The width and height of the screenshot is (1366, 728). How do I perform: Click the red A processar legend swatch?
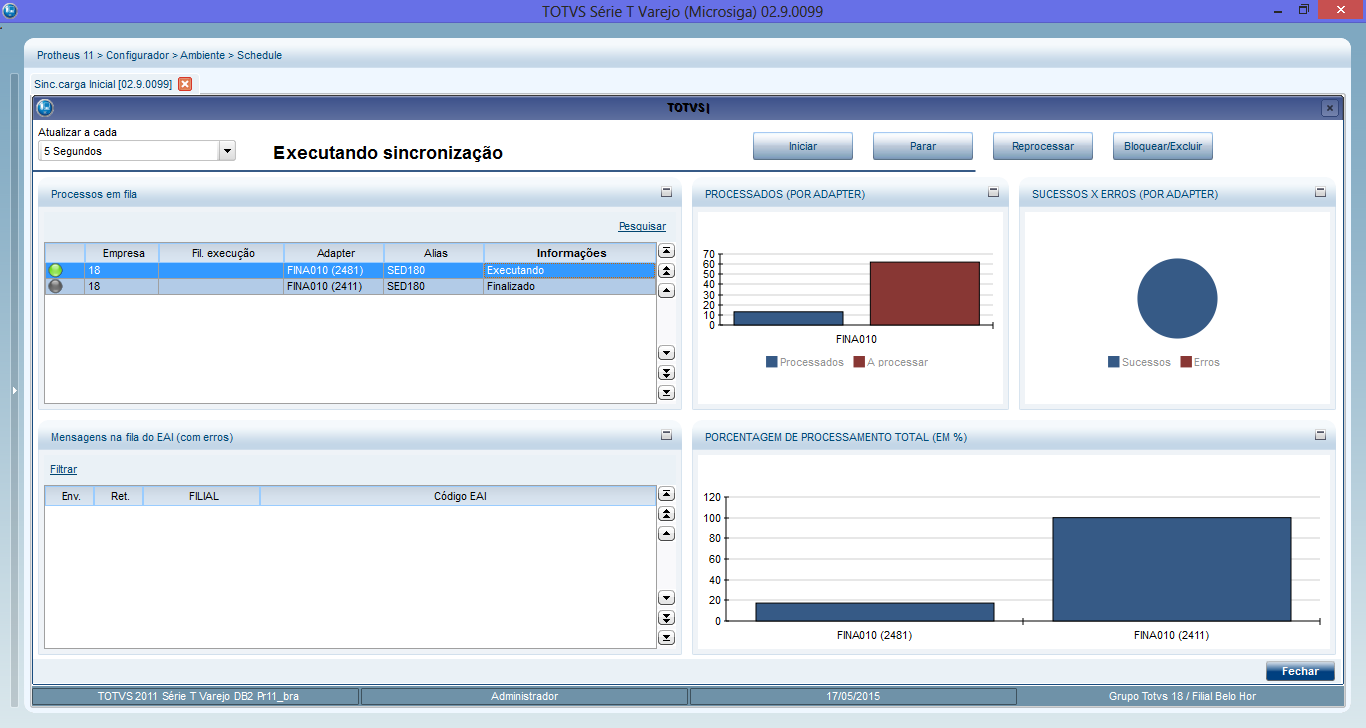858,362
